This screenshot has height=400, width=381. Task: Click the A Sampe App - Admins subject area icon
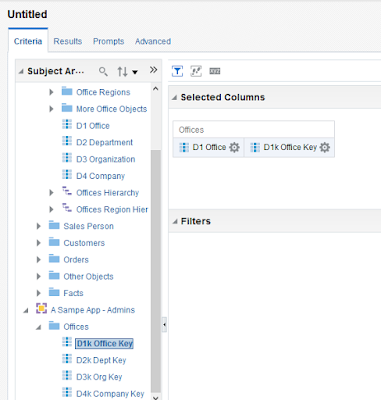coord(41,309)
